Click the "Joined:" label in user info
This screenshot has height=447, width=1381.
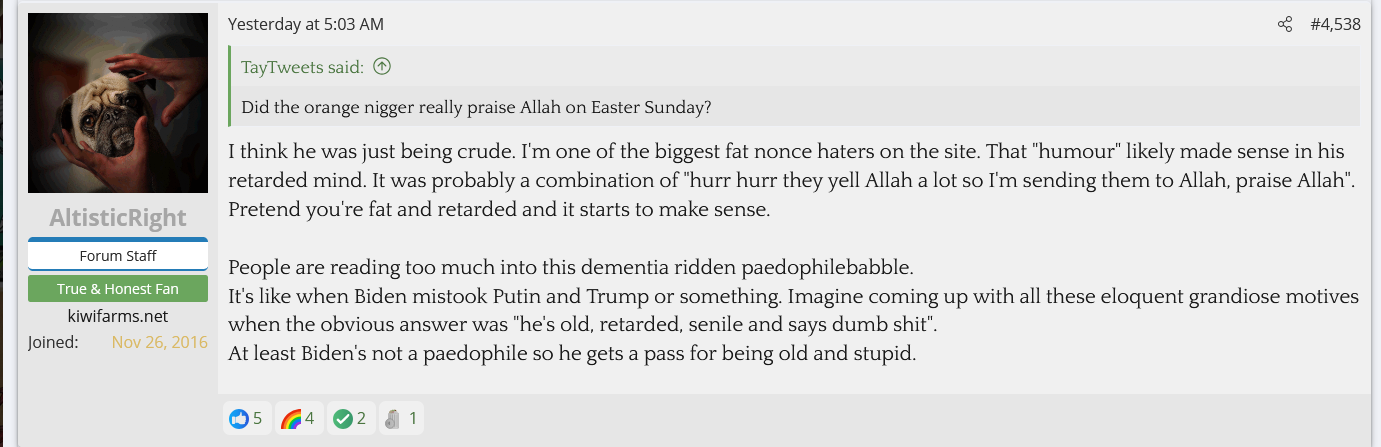pyautogui.click(x=52, y=342)
